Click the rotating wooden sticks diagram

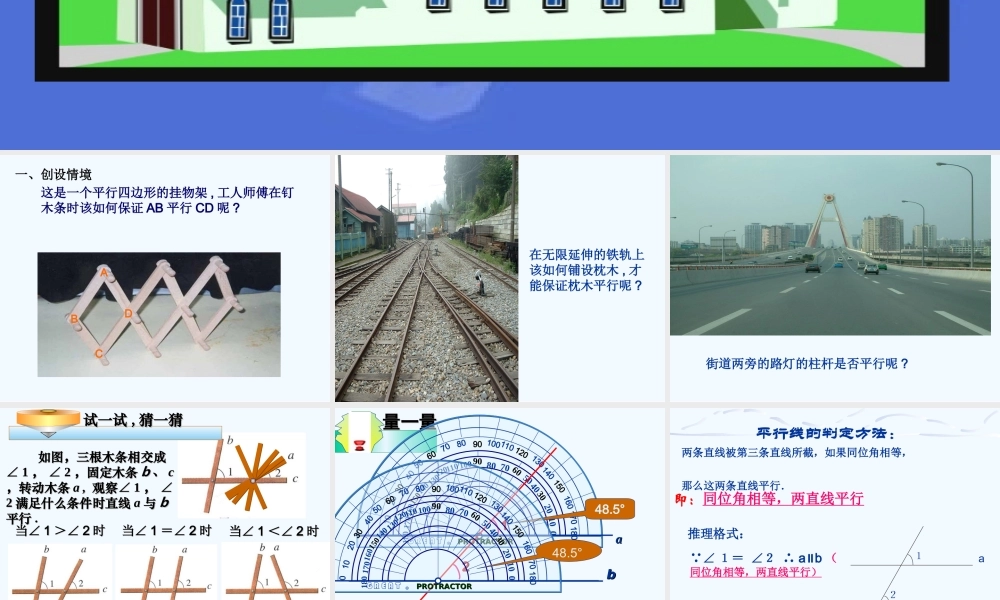242,475
